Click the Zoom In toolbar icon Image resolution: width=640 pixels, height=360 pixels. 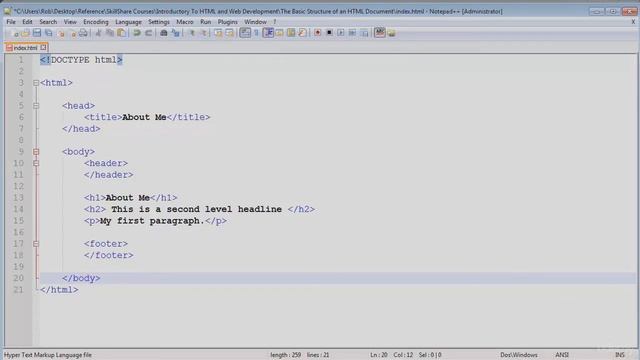click(191, 33)
